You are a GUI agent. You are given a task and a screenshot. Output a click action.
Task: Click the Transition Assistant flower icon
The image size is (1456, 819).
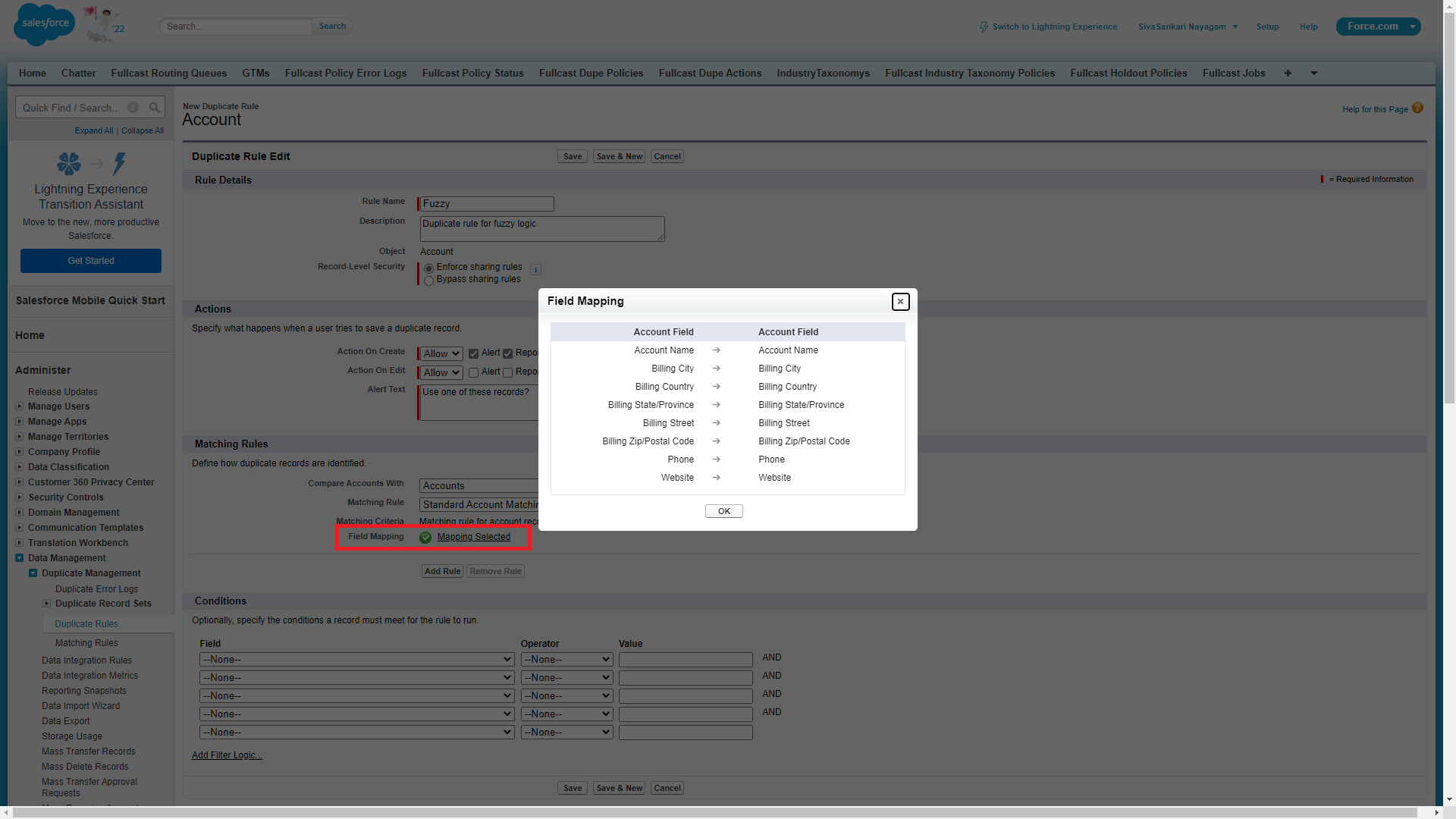click(69, 164)
